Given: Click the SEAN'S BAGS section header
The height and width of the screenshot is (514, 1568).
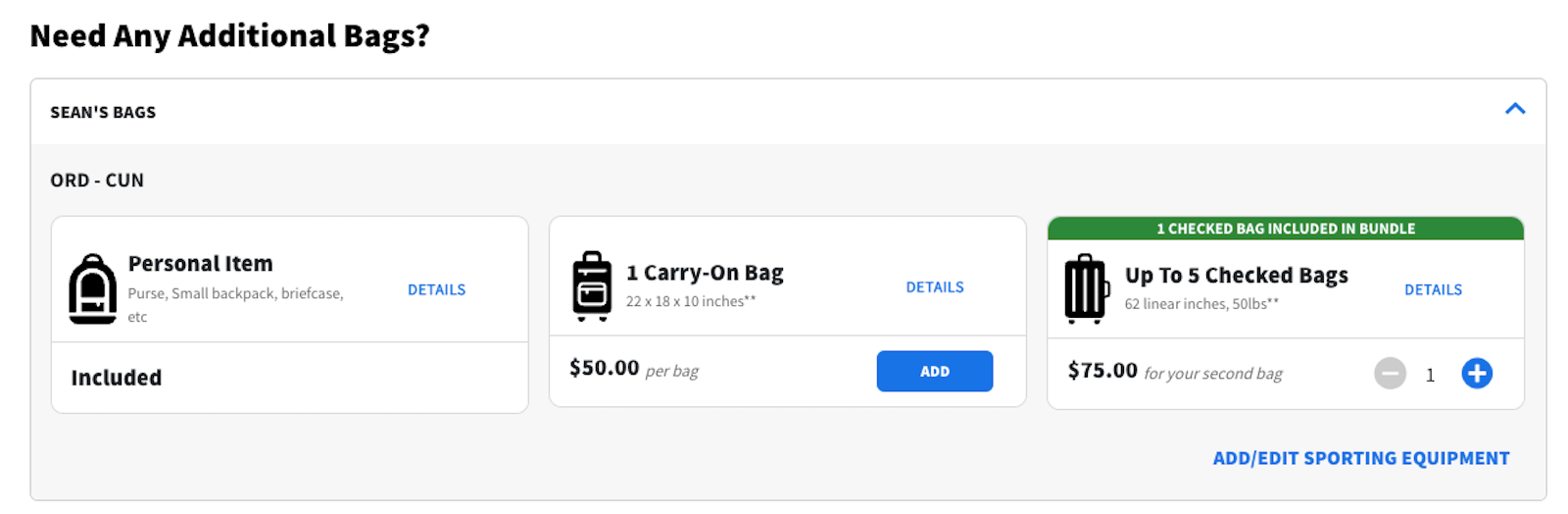Looking at the screenshot, I should pyautogui.click(x=103, y=113).
